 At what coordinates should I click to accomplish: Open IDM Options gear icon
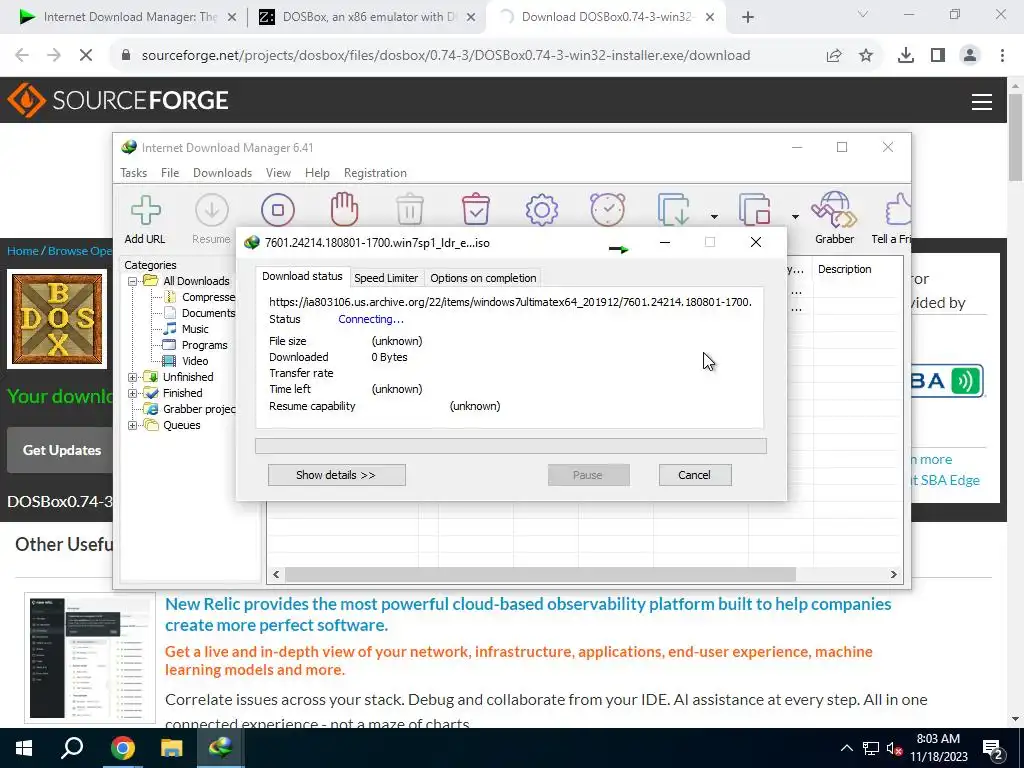coord(541,210)
